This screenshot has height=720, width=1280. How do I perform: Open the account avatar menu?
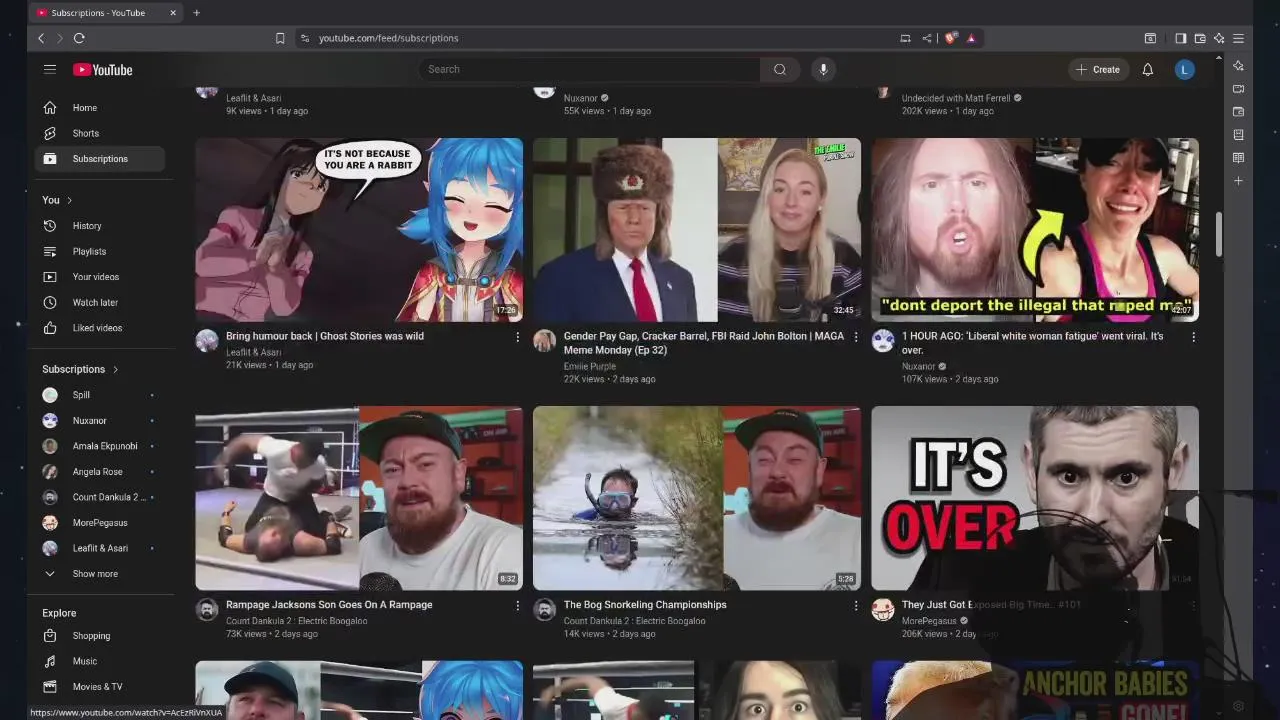pos(1185,69)
